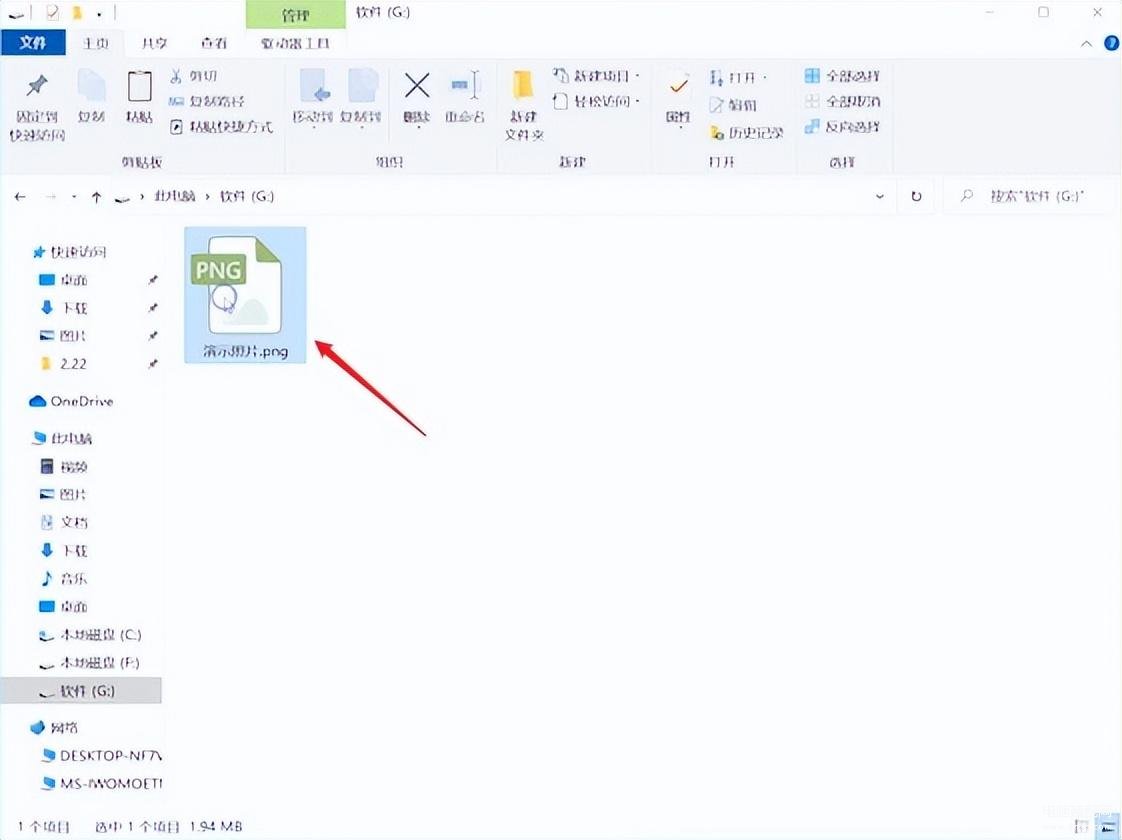Open the ribbon Open dropdown
The image size is (1122, 840).
[738, 77]
